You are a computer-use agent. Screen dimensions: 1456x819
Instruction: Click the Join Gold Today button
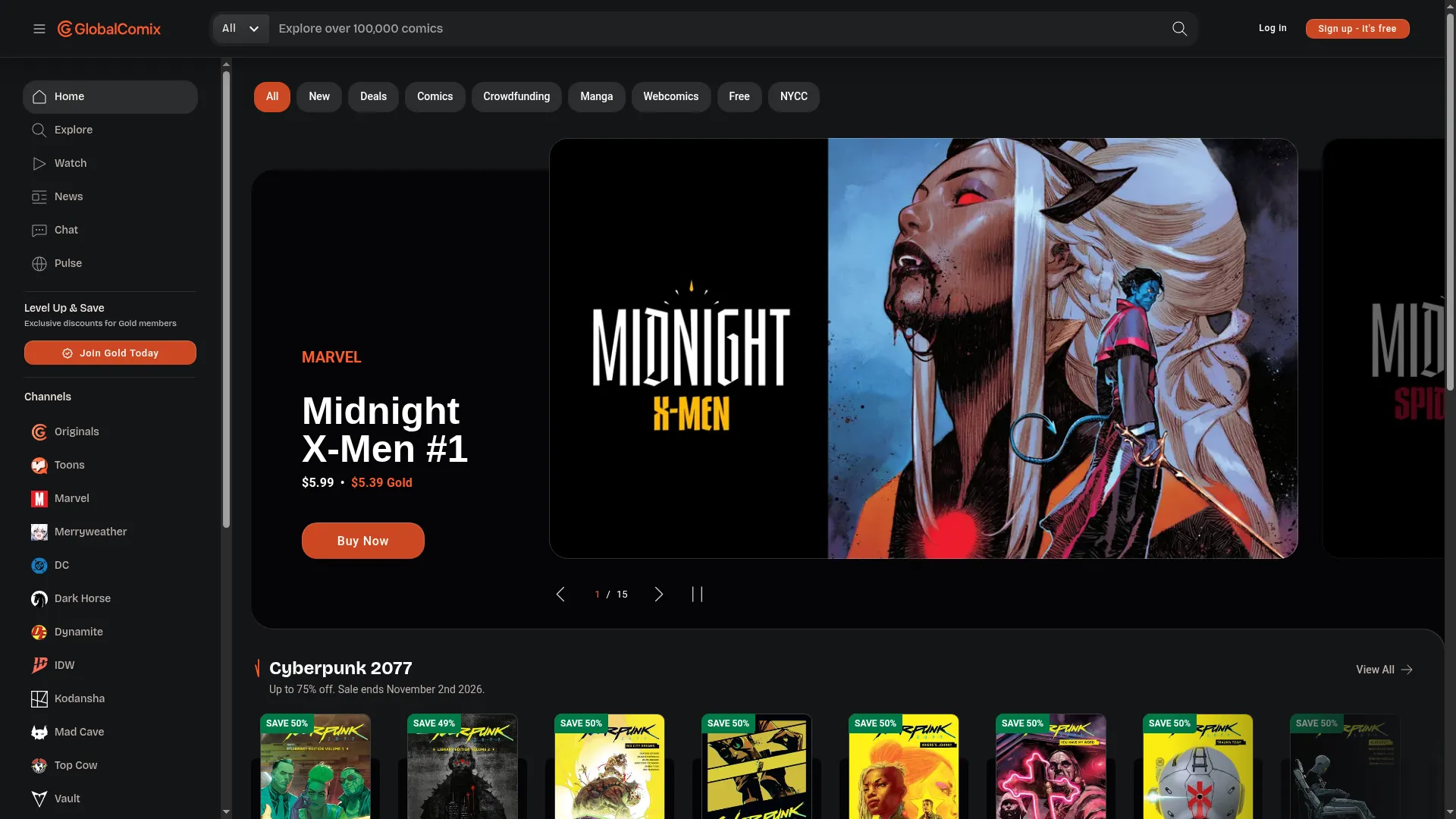point(110,353)
